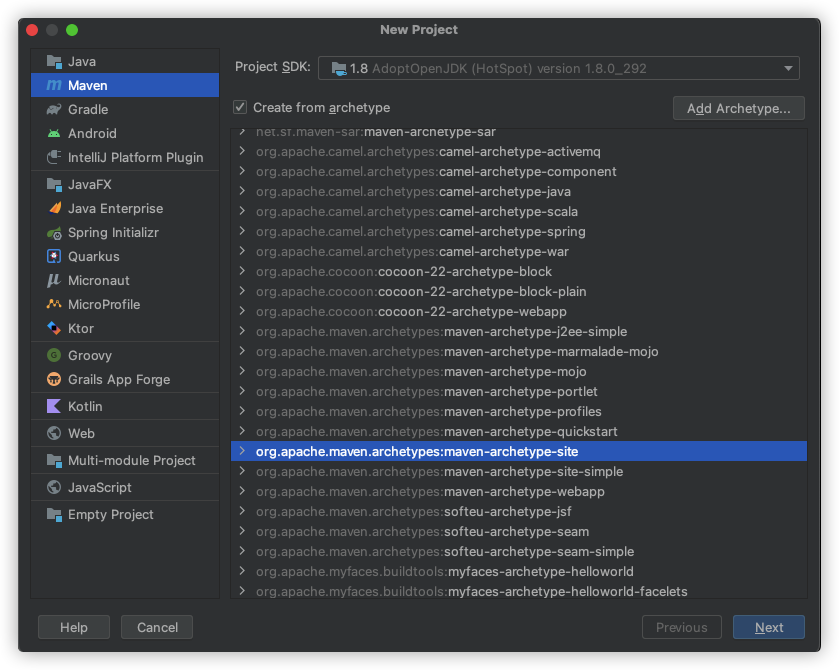Expand softeu-archetype-jsf node
839x670 pixels.
[242, 511]
